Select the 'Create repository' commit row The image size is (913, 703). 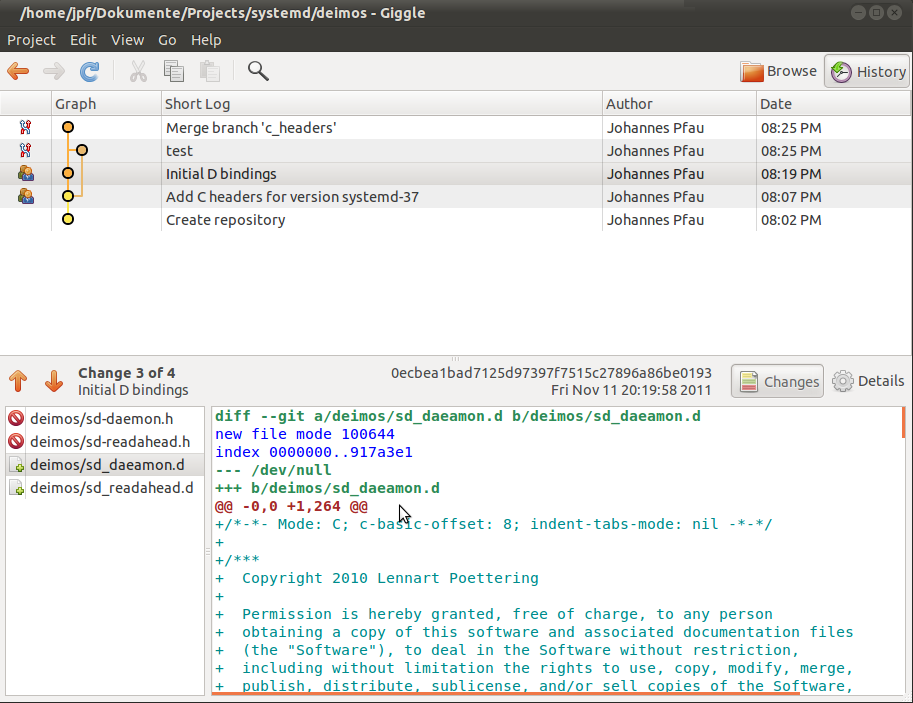[x=224, y=219]
